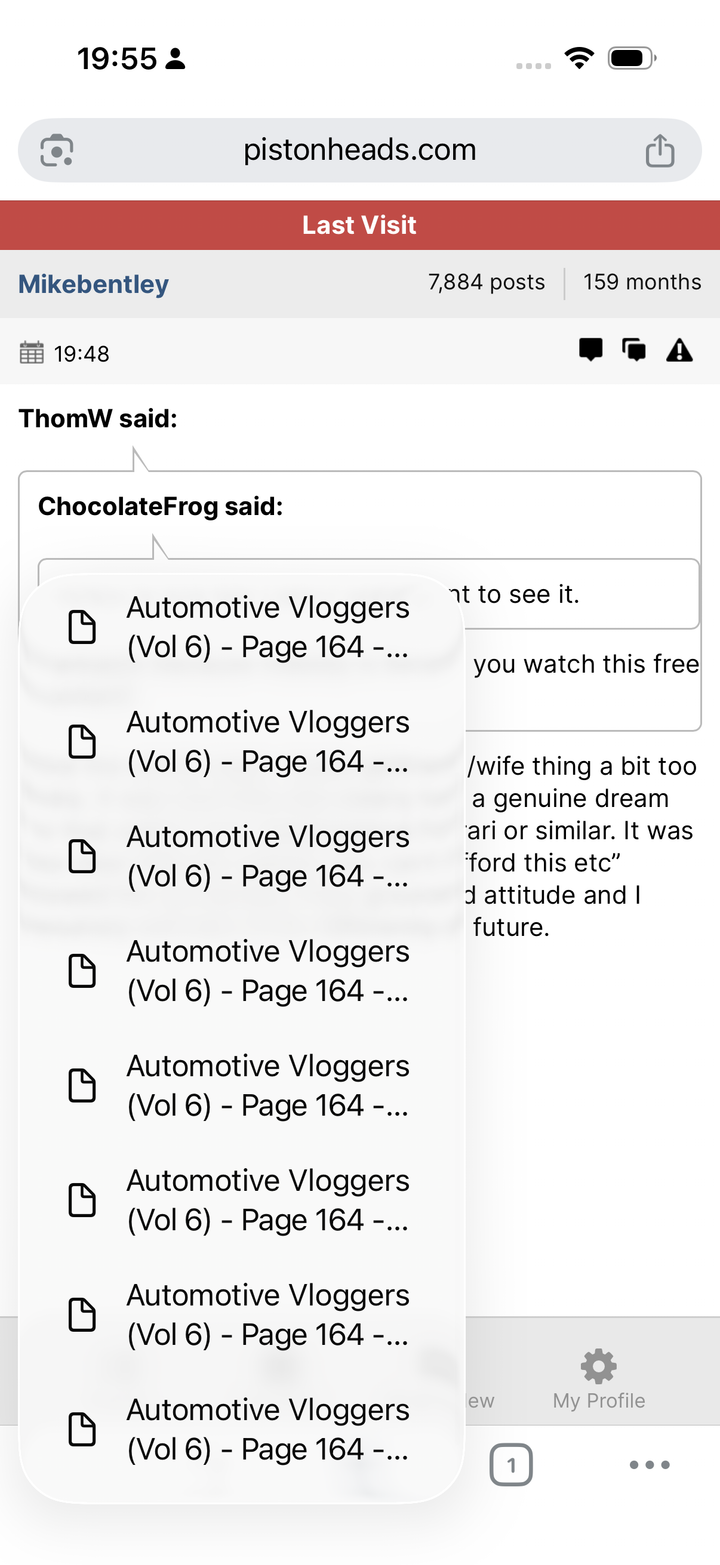Tap the 'ThomW said:' quote header

click(x=98, y=419)
